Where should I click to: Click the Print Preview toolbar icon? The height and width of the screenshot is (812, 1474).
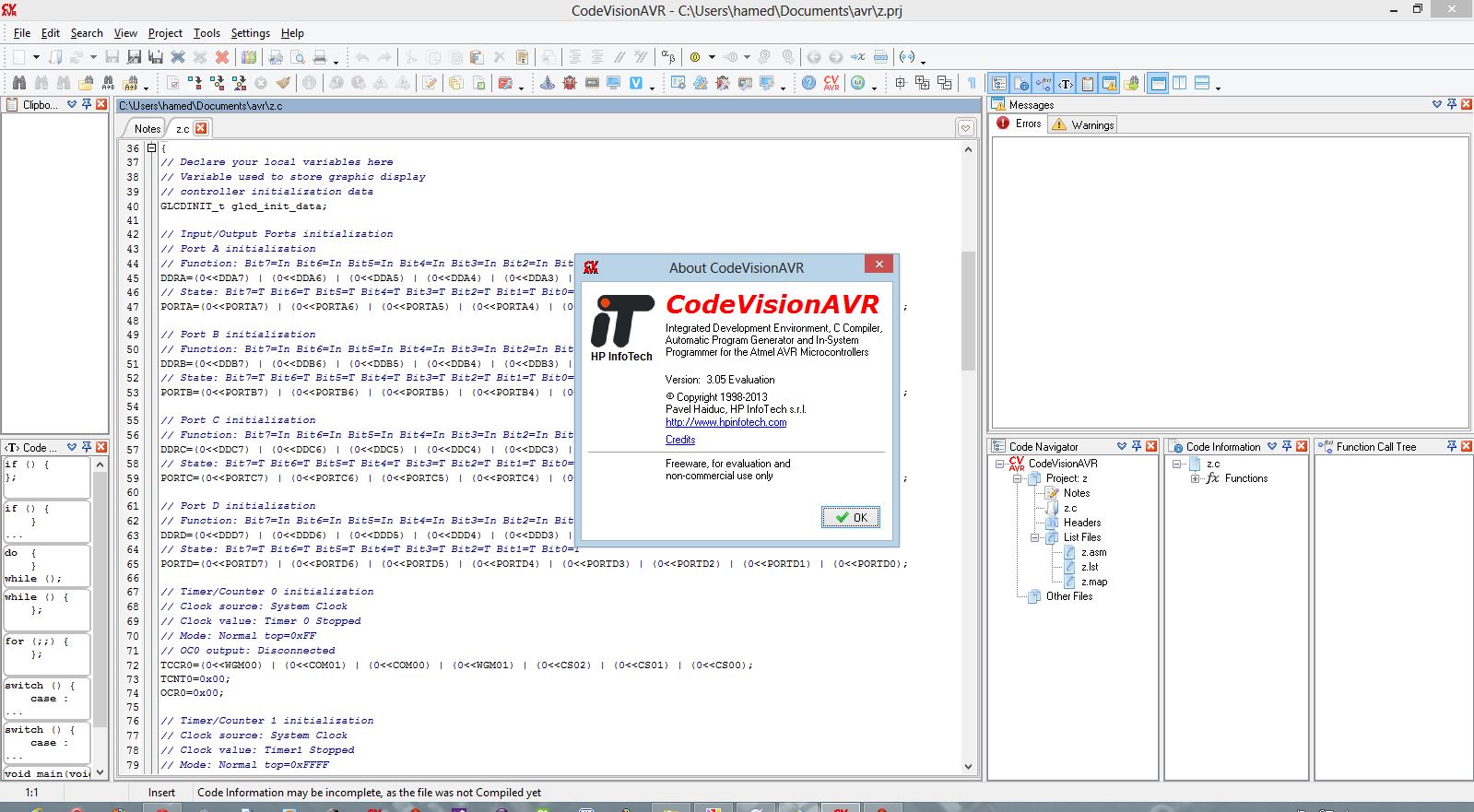click(x=298, y=57)
